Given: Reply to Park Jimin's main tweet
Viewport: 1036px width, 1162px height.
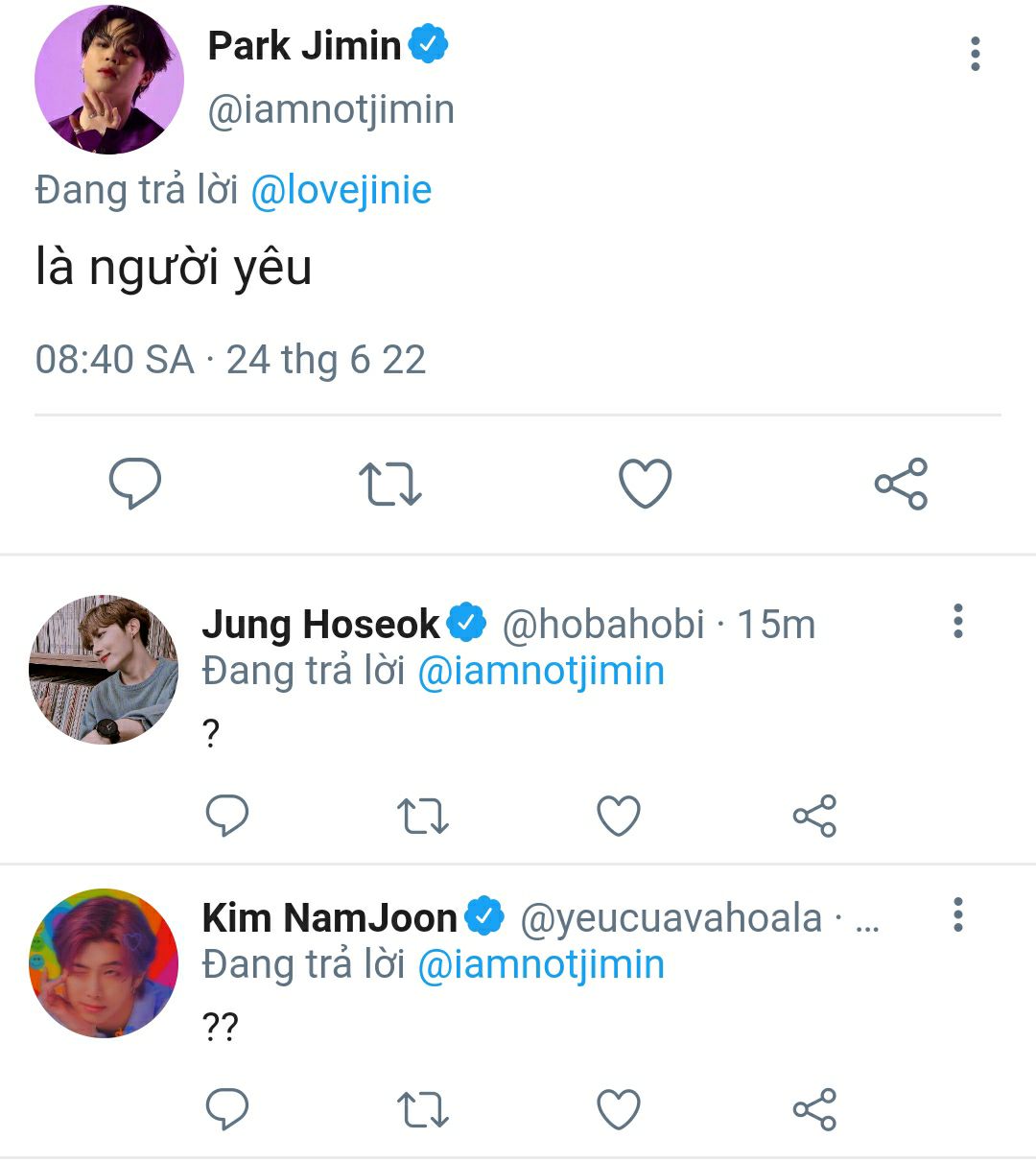Looking at the screenshot, I should click(x=135, y=483).
